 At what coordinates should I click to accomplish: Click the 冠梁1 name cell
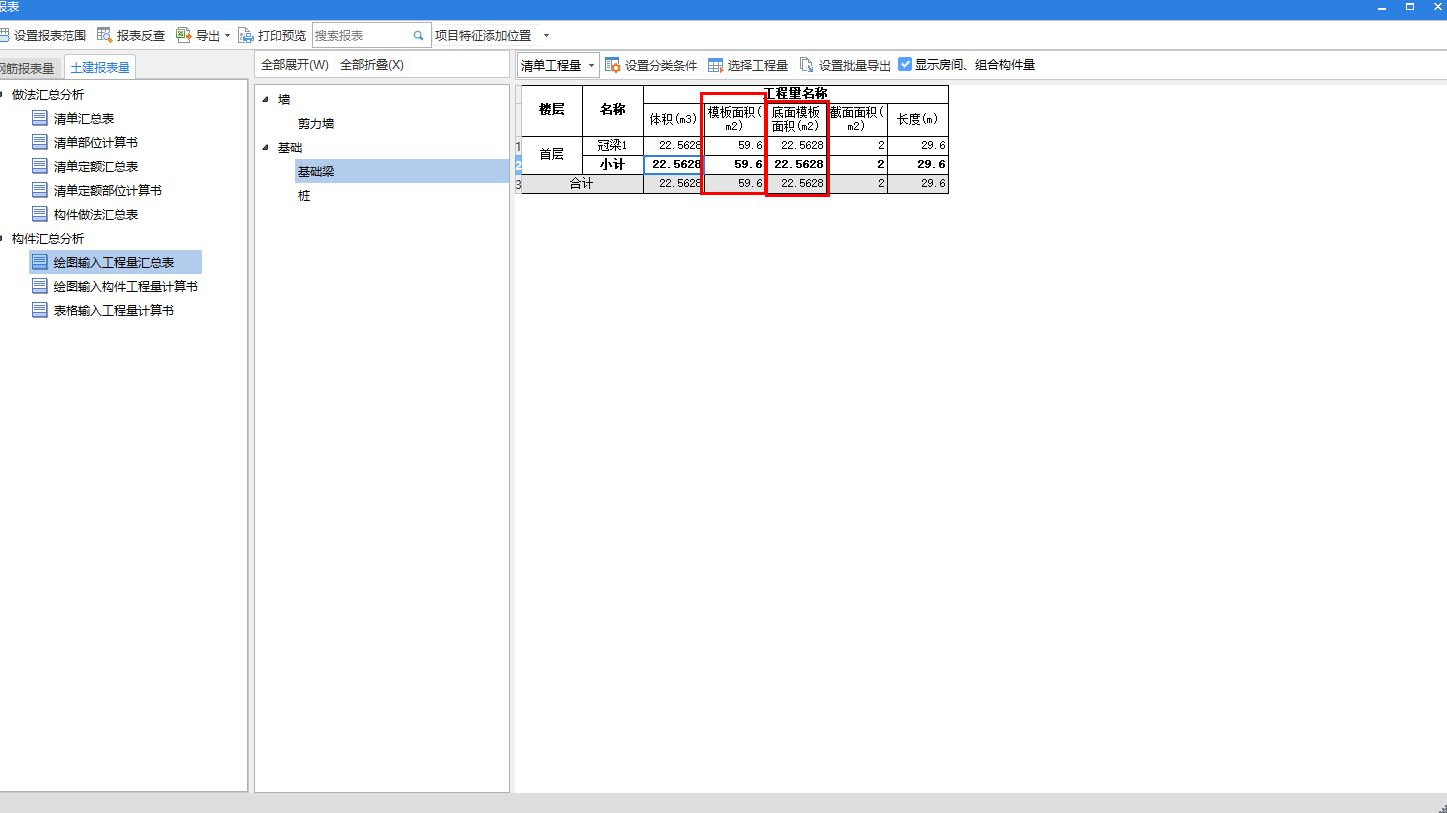coord(613,146)
